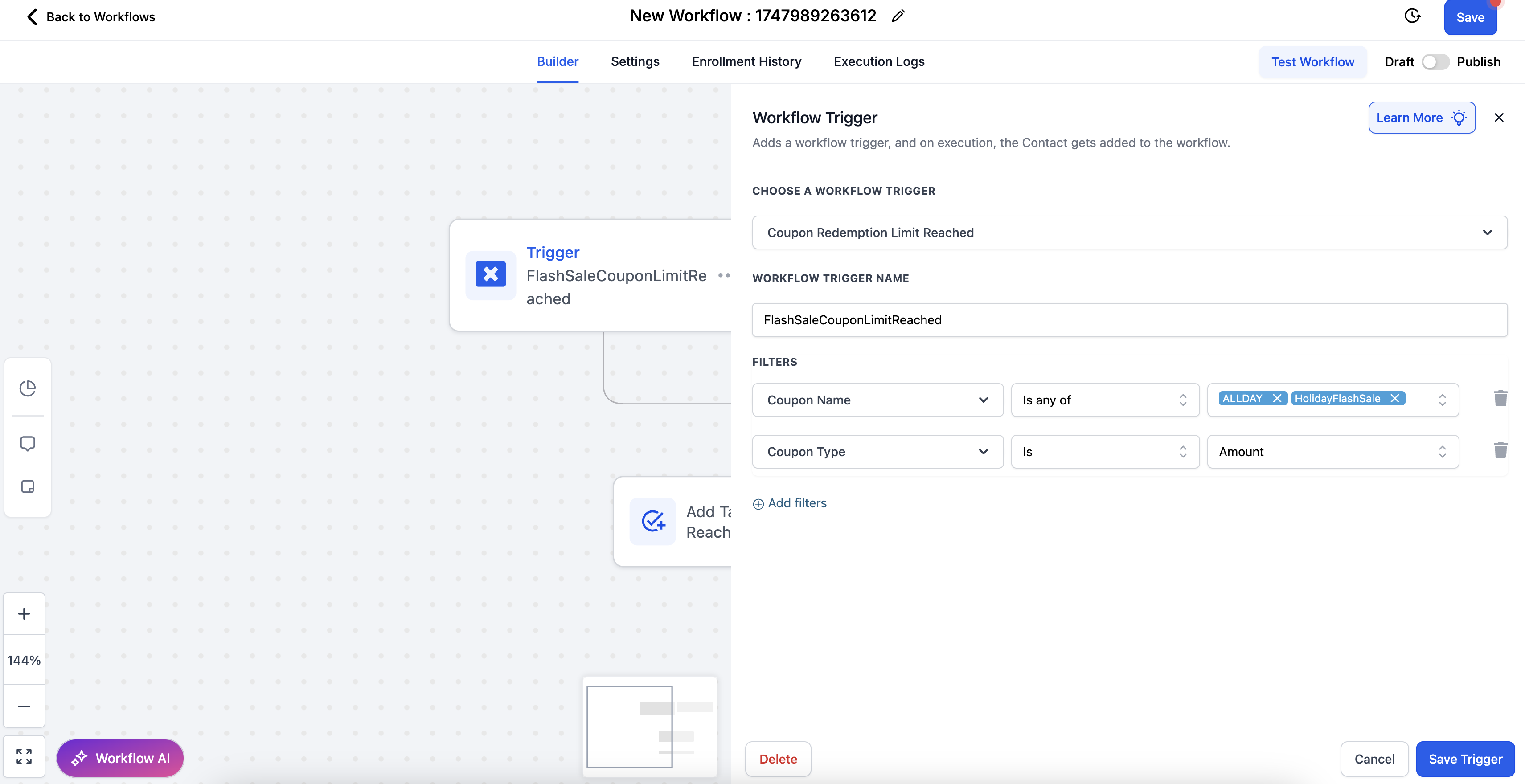
Task: Zoom out with the minus icon
Action: point(24,706)
